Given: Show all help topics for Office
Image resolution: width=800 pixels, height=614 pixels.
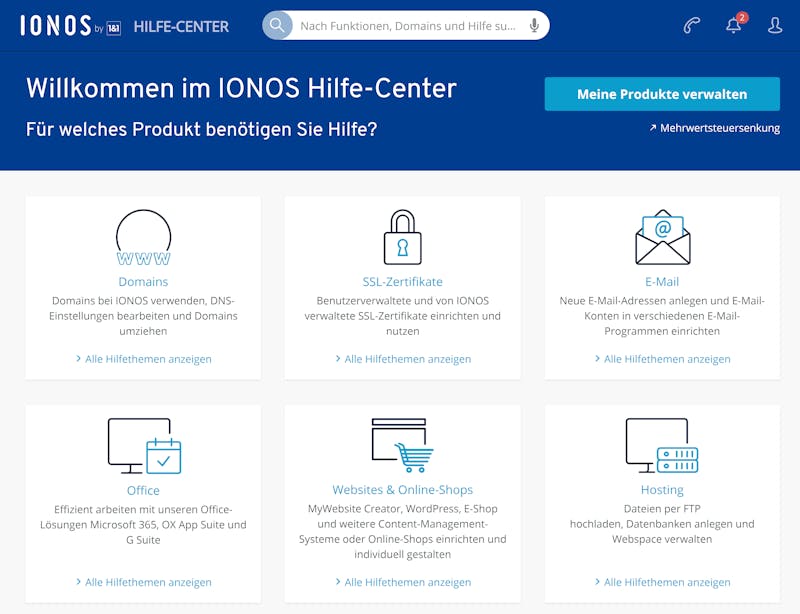Looking at the screenshot, I should point(143,582).
